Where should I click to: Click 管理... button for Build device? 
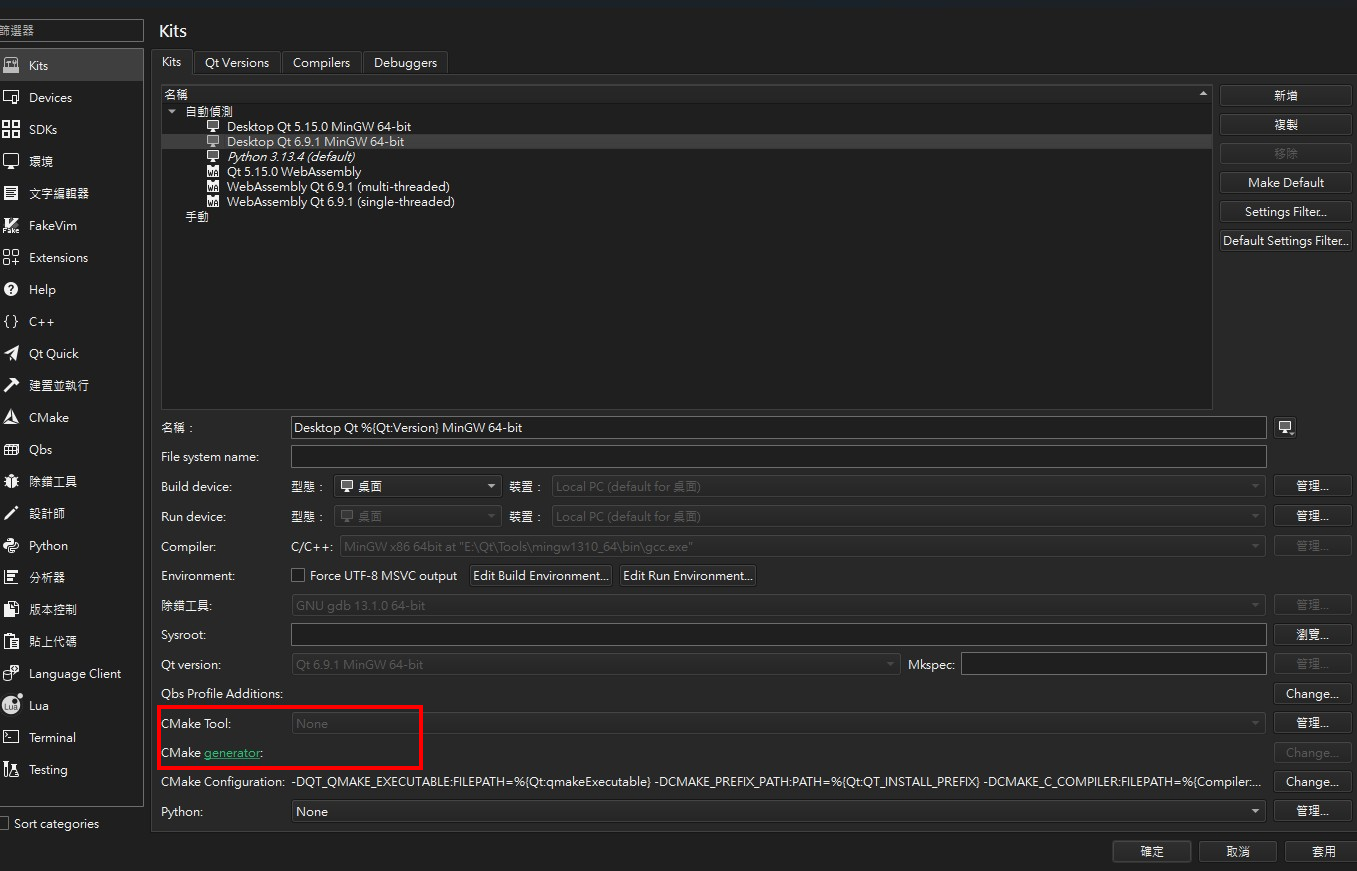pos(1312,486)
